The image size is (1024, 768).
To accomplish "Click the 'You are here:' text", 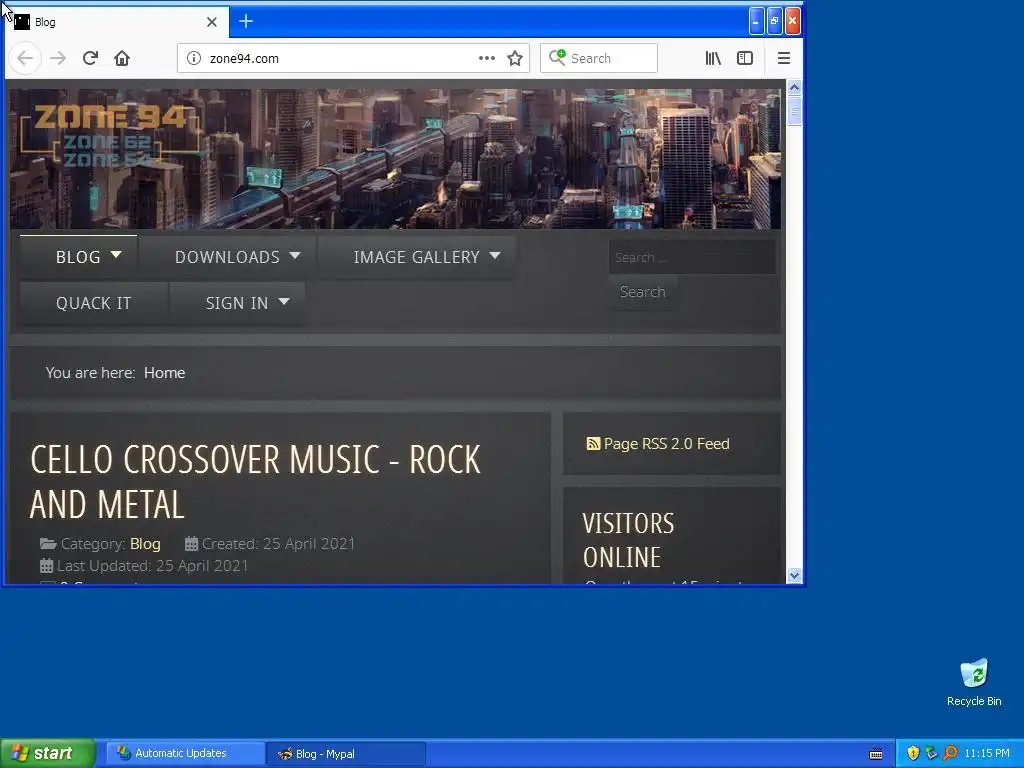I will (90, 373).
